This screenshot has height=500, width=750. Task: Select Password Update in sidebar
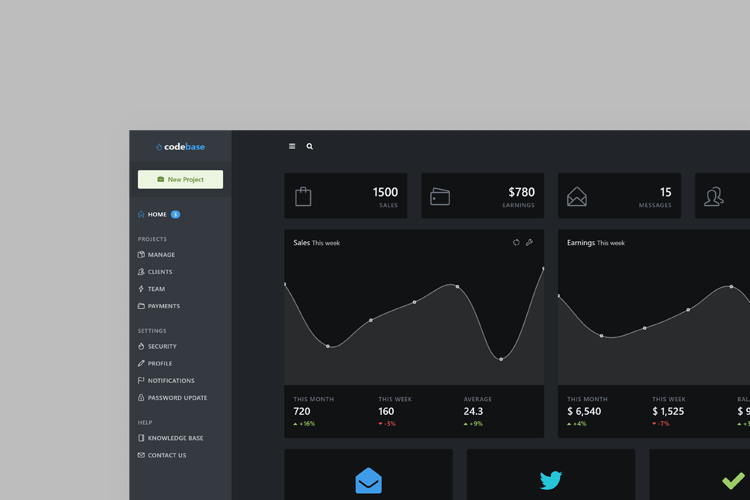177,398
